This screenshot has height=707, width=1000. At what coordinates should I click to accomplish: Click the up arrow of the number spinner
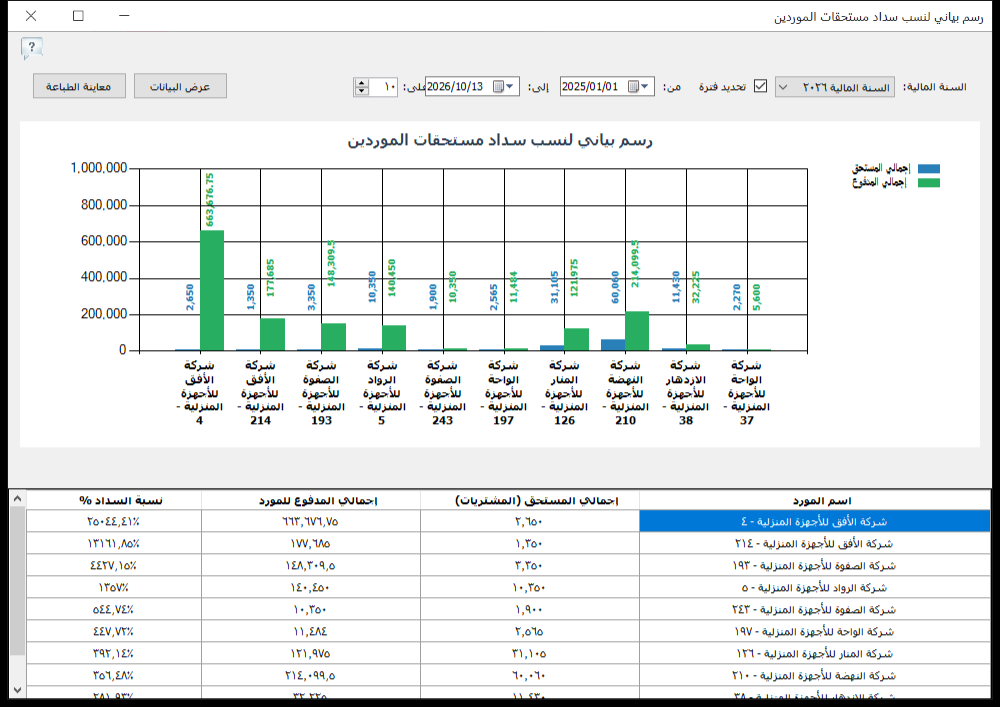[x=362, y=82]
